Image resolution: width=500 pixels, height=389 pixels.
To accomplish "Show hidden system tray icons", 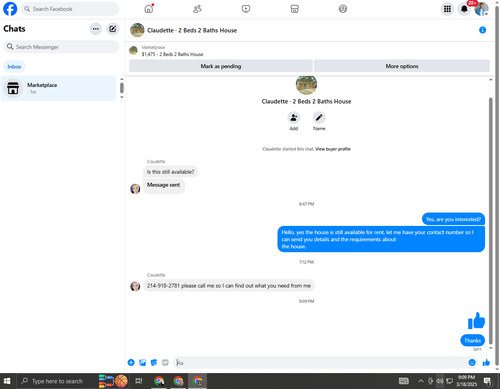I will pos(421,381).
